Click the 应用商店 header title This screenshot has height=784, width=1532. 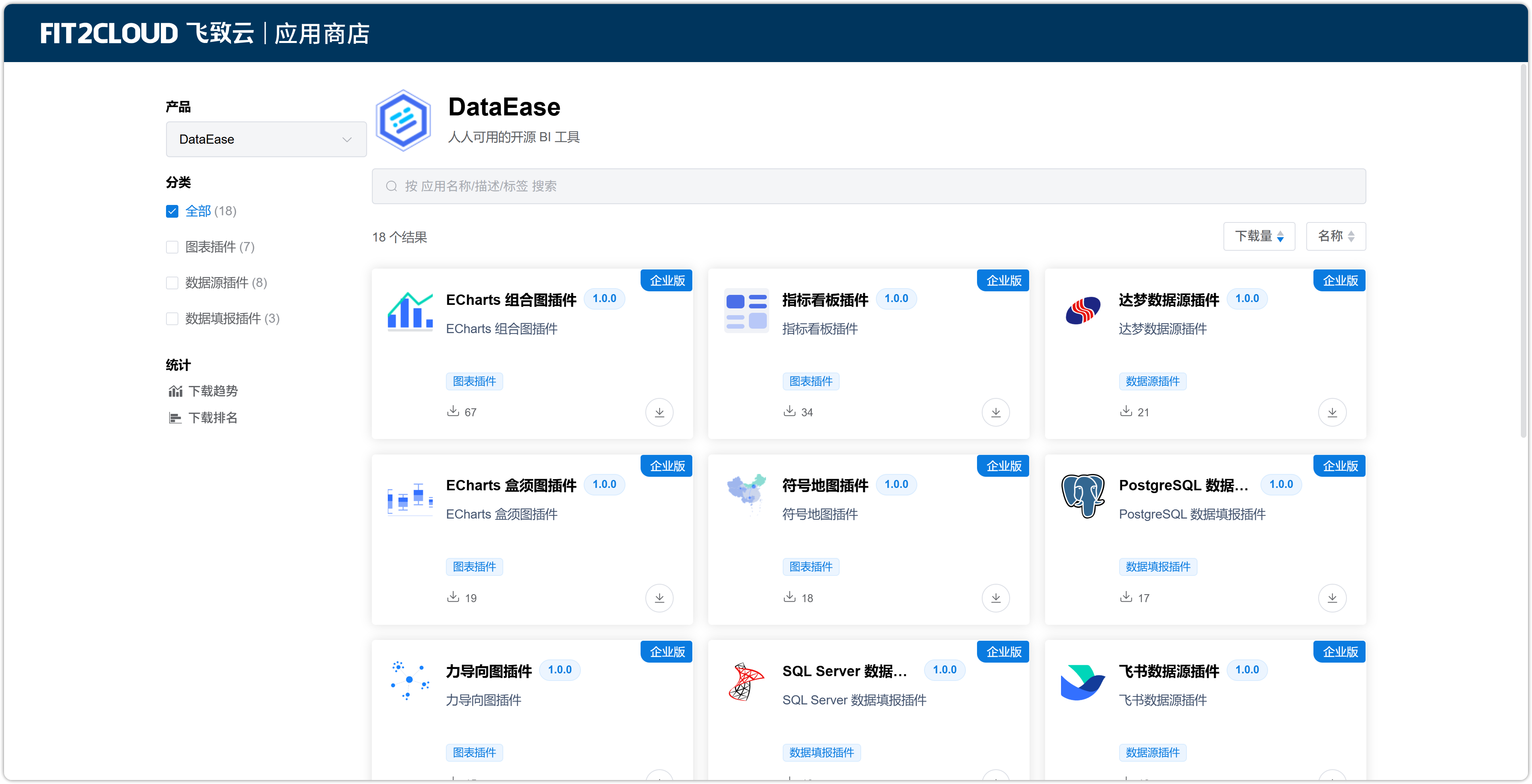[x=322, y=33]
